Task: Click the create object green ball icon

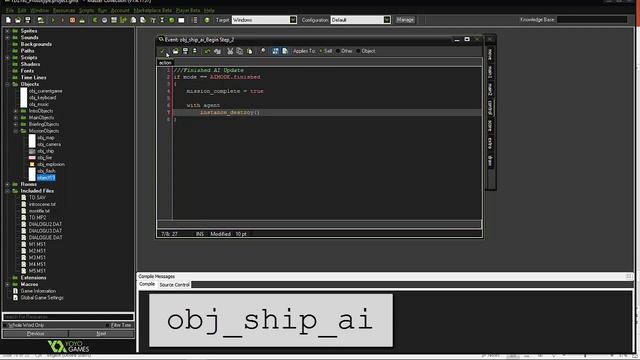Action: pos(172,20)
